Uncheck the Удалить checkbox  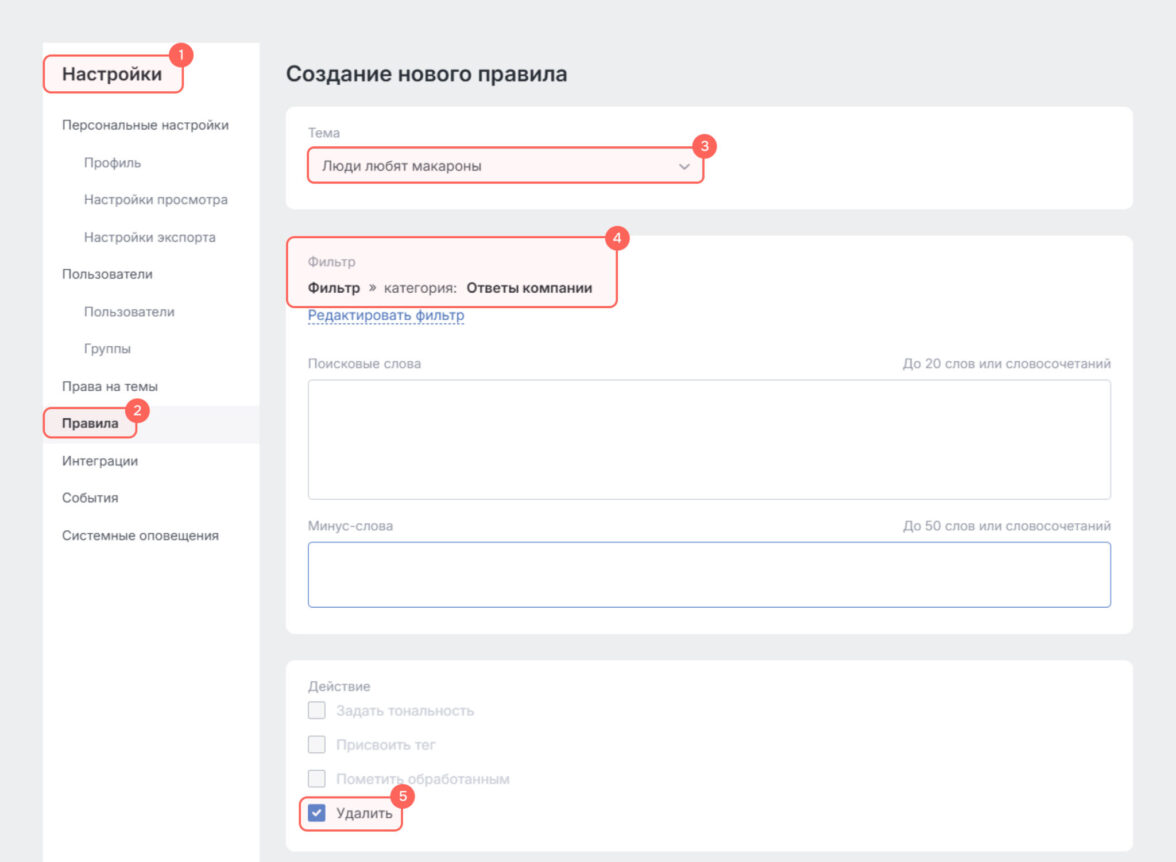tap(317, 813)
